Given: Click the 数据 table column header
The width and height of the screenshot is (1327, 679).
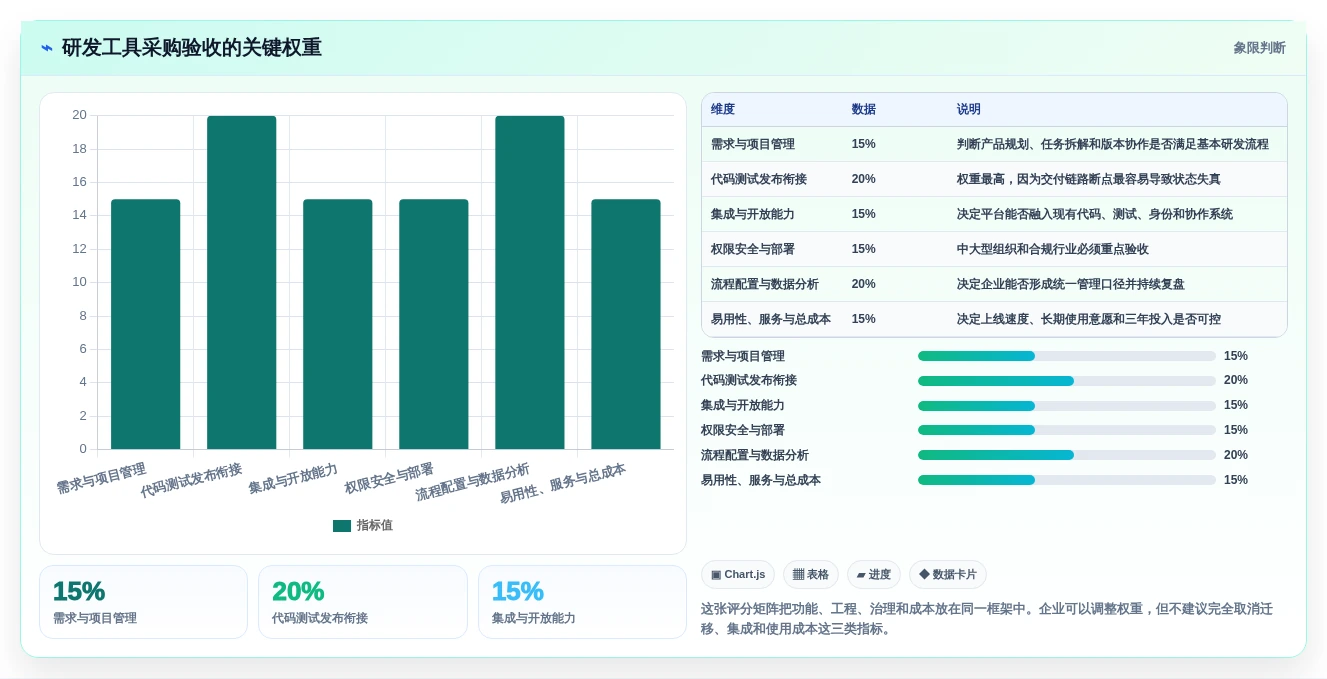Looking at the screenshot, I should click(864, 109).
